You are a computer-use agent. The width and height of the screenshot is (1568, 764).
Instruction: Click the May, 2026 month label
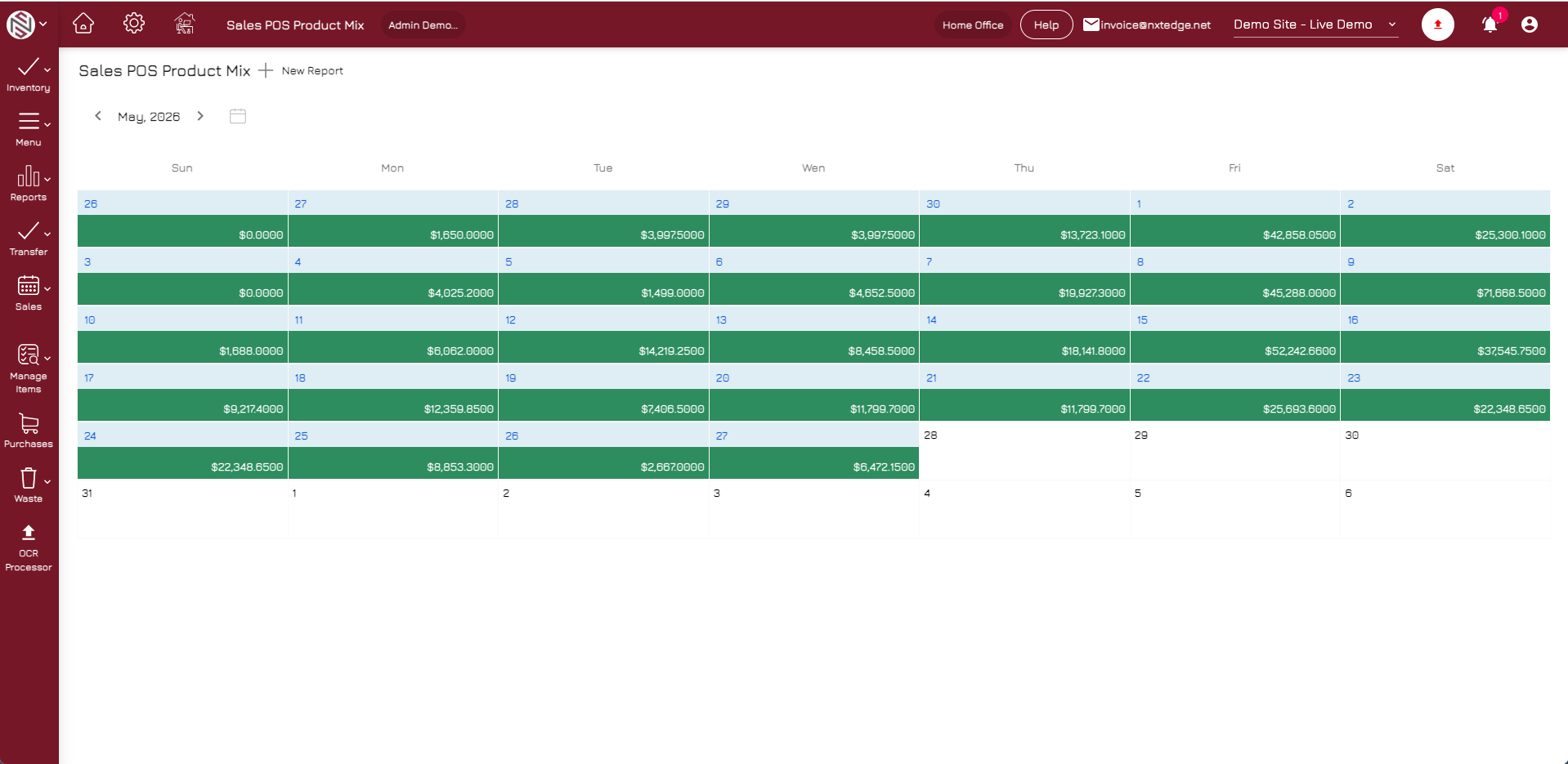[x=149, y=117]
